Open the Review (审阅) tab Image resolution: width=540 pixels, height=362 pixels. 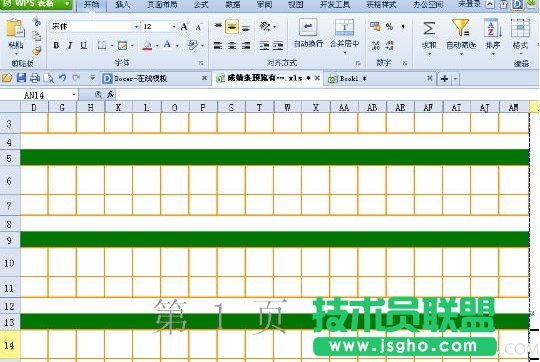[264, 5]
